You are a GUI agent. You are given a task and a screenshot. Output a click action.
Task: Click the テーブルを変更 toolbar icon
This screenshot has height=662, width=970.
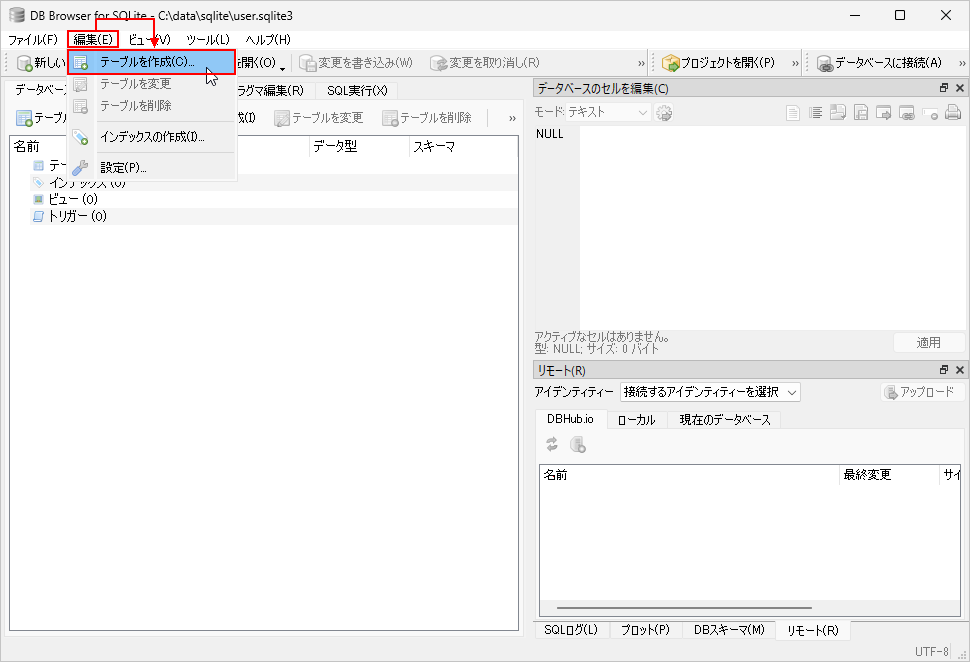point(319,118)
